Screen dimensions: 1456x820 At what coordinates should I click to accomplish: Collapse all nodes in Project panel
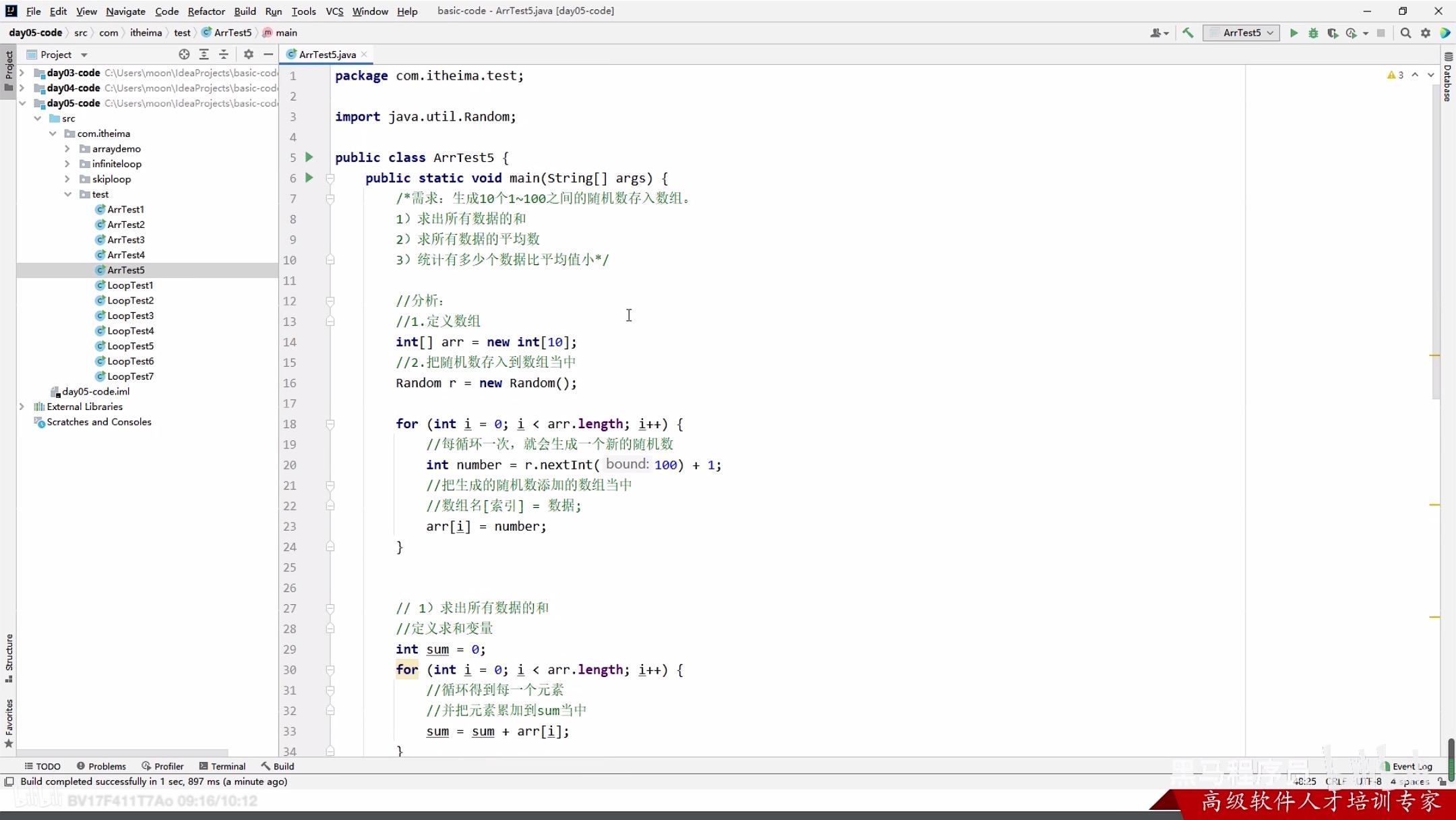click(224, 55)
